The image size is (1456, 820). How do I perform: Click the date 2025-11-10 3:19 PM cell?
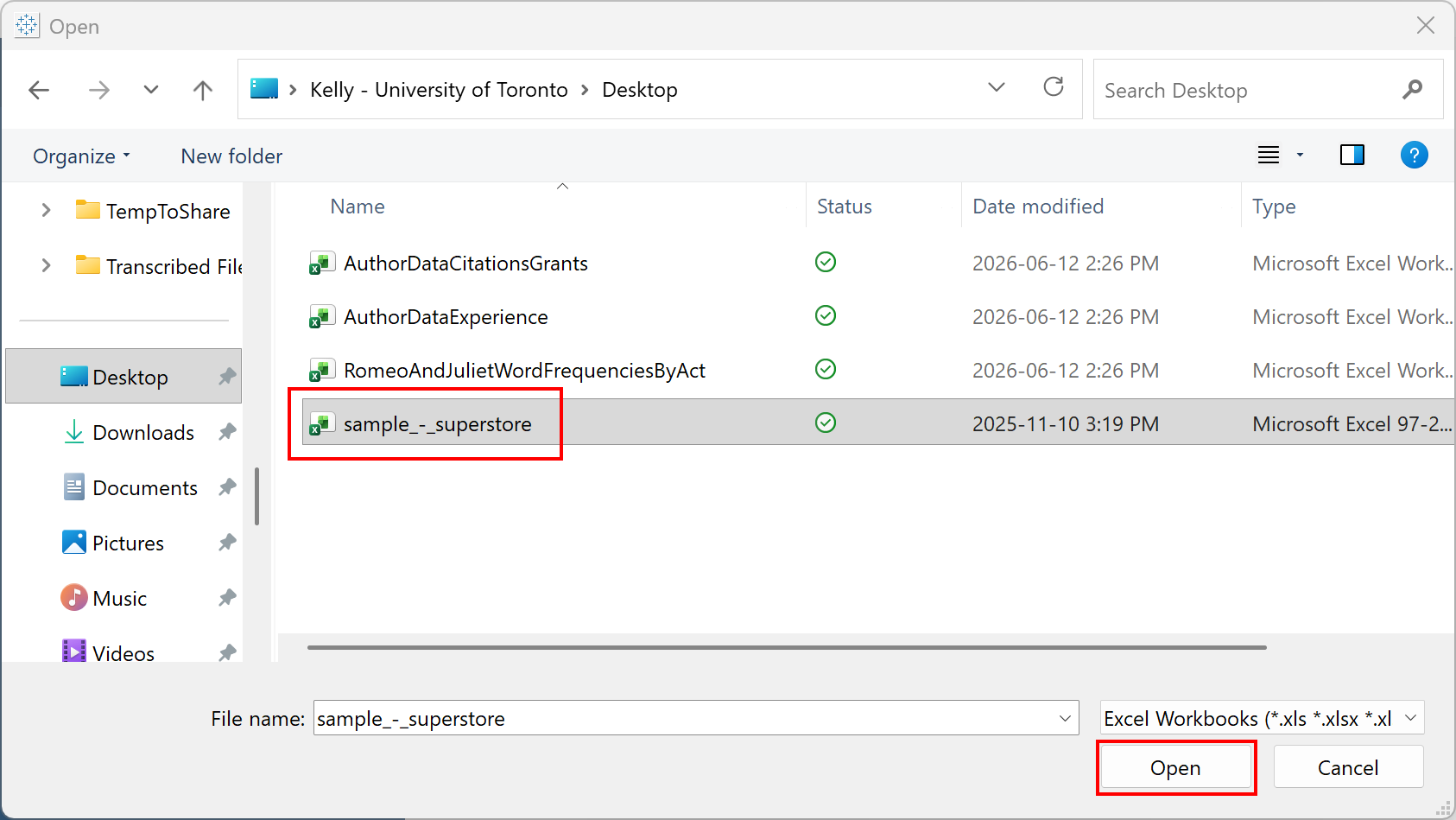(1066, 424)
